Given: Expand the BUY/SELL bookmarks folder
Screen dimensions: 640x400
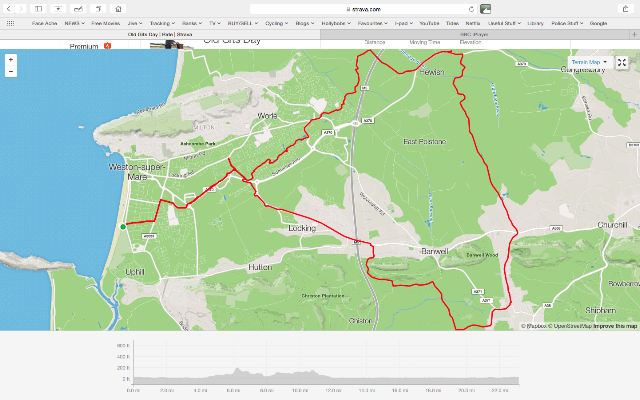Looking at the screenshot, I should coord(243,23).
